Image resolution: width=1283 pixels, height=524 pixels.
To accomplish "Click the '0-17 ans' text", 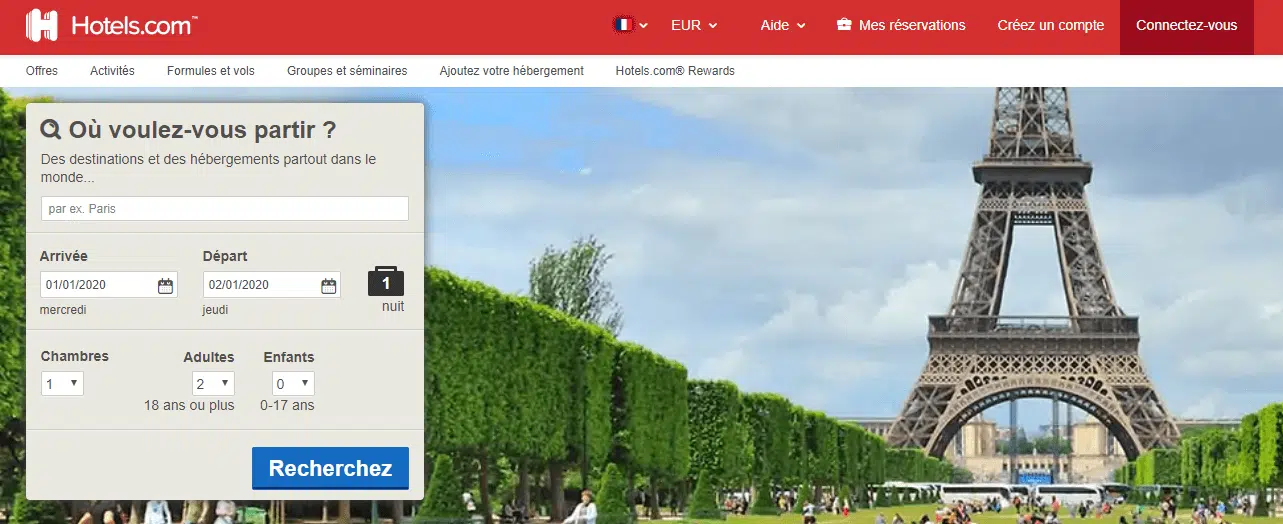I will click(x=287, y=405).
